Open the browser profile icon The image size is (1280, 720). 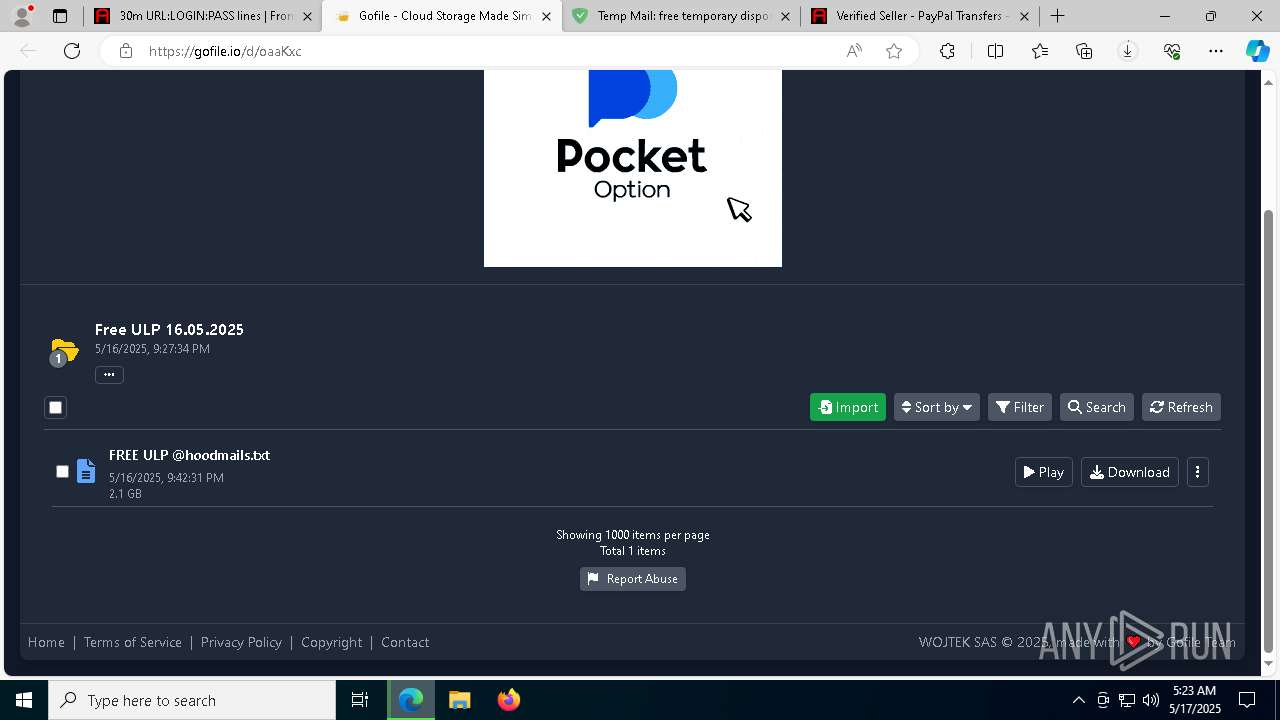pyautogui.click(x=22, y=16)
